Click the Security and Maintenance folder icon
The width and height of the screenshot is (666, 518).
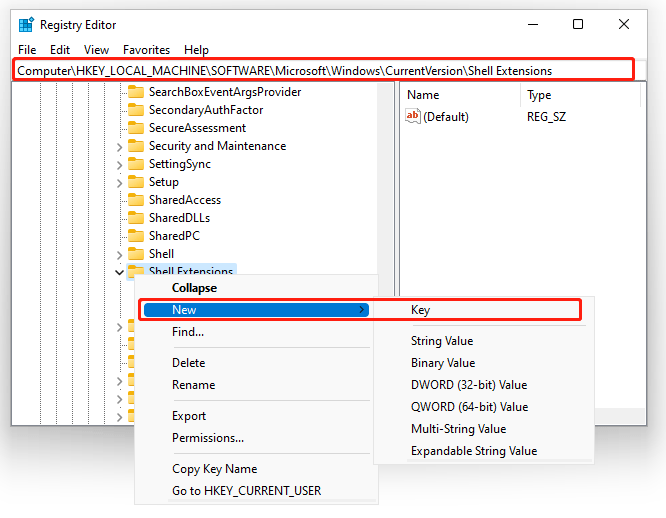(x=136, y=146)
